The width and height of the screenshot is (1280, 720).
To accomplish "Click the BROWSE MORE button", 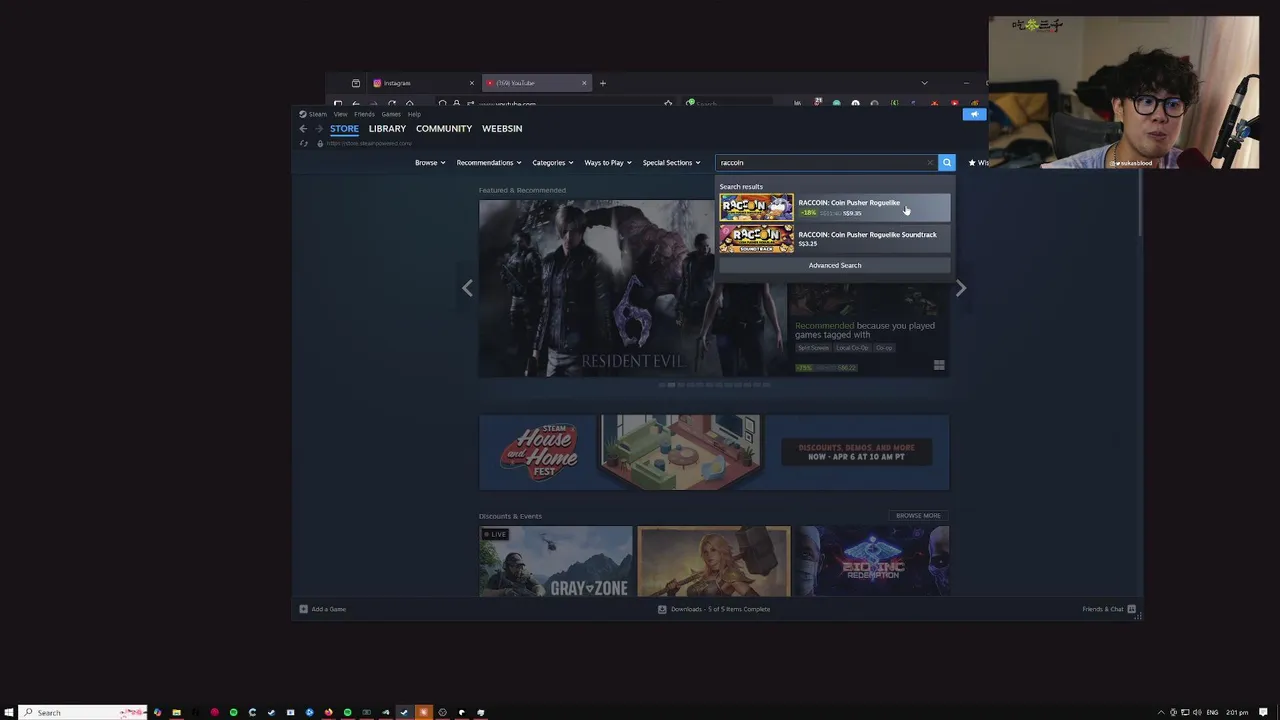I will coord(918,516).
